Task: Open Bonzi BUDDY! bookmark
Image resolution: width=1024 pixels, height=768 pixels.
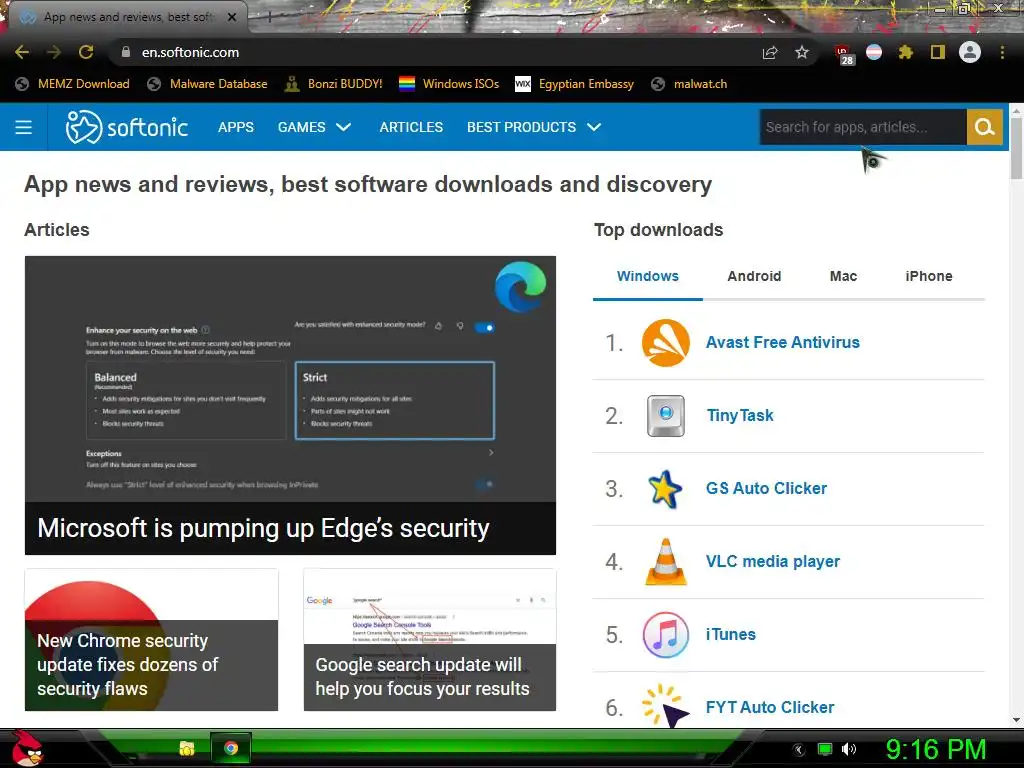Action: (x=334, y=84)
